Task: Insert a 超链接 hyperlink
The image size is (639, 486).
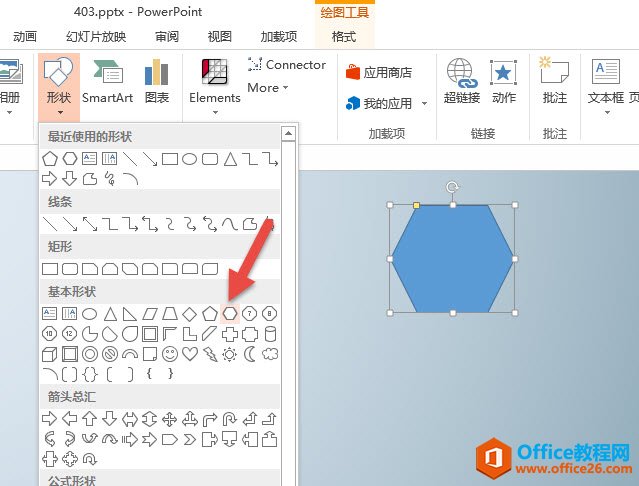Action: point(461,81)
